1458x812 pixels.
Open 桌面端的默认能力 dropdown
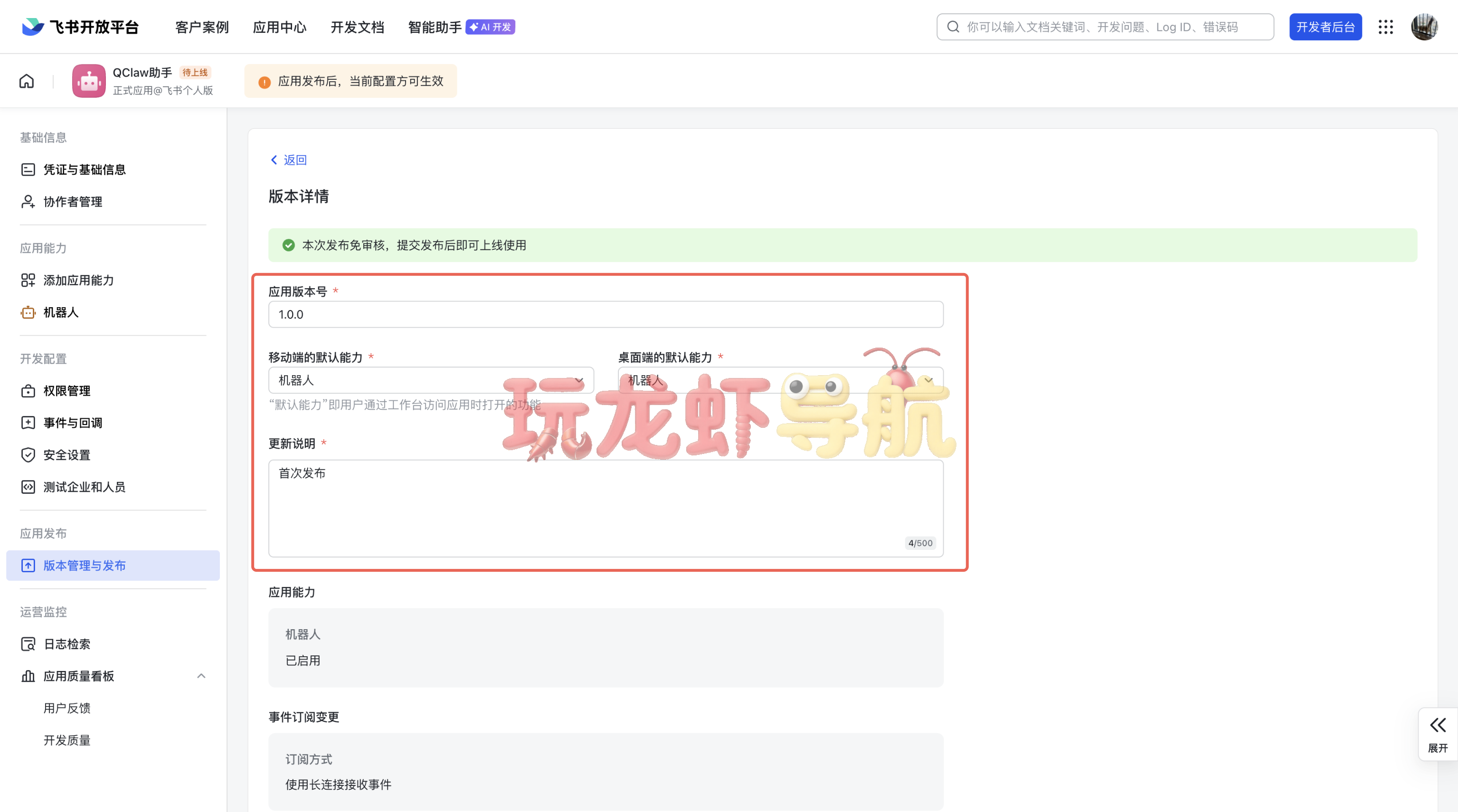780,380
